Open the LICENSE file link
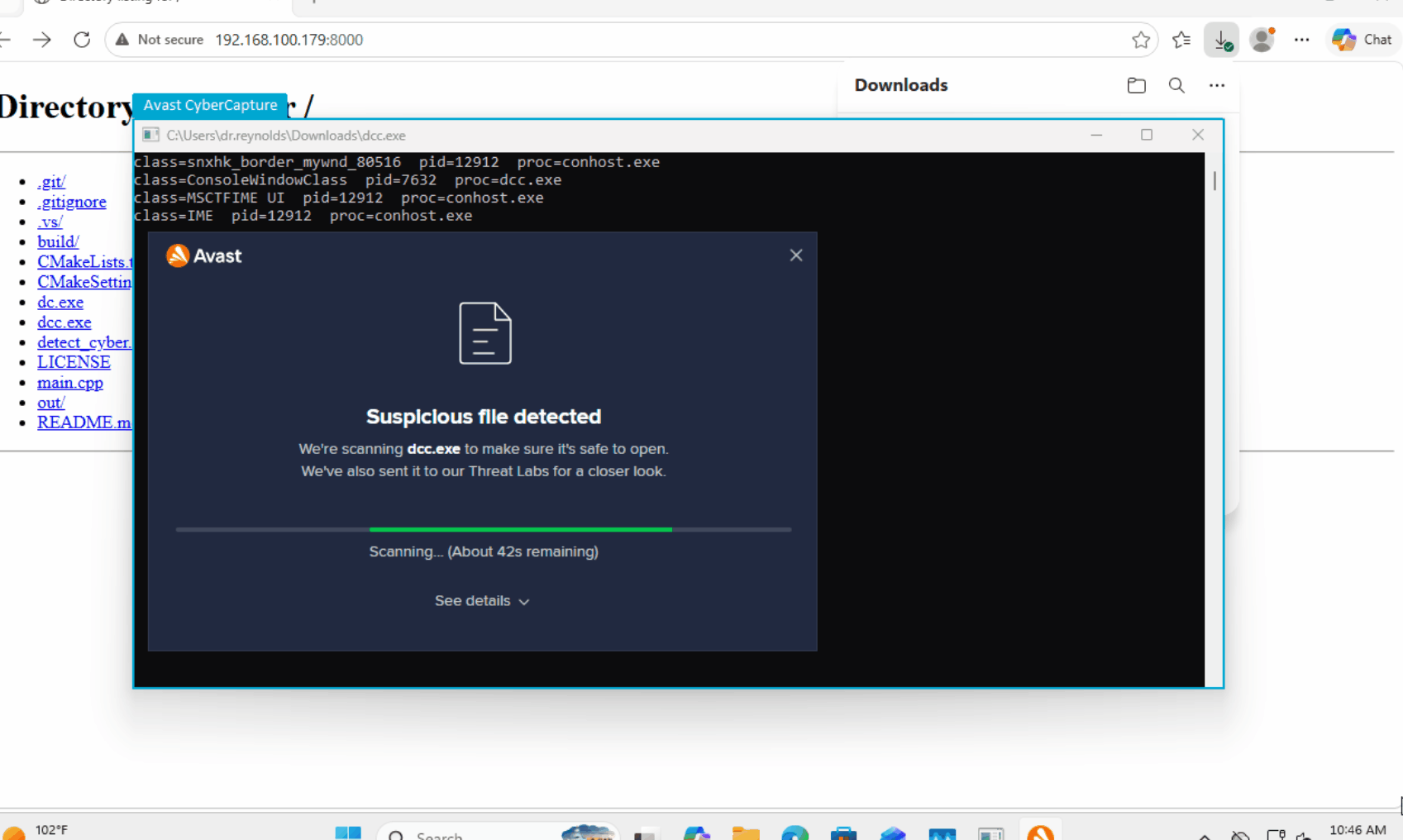This screenshot has height=840, width=1403. click(74, 362)
